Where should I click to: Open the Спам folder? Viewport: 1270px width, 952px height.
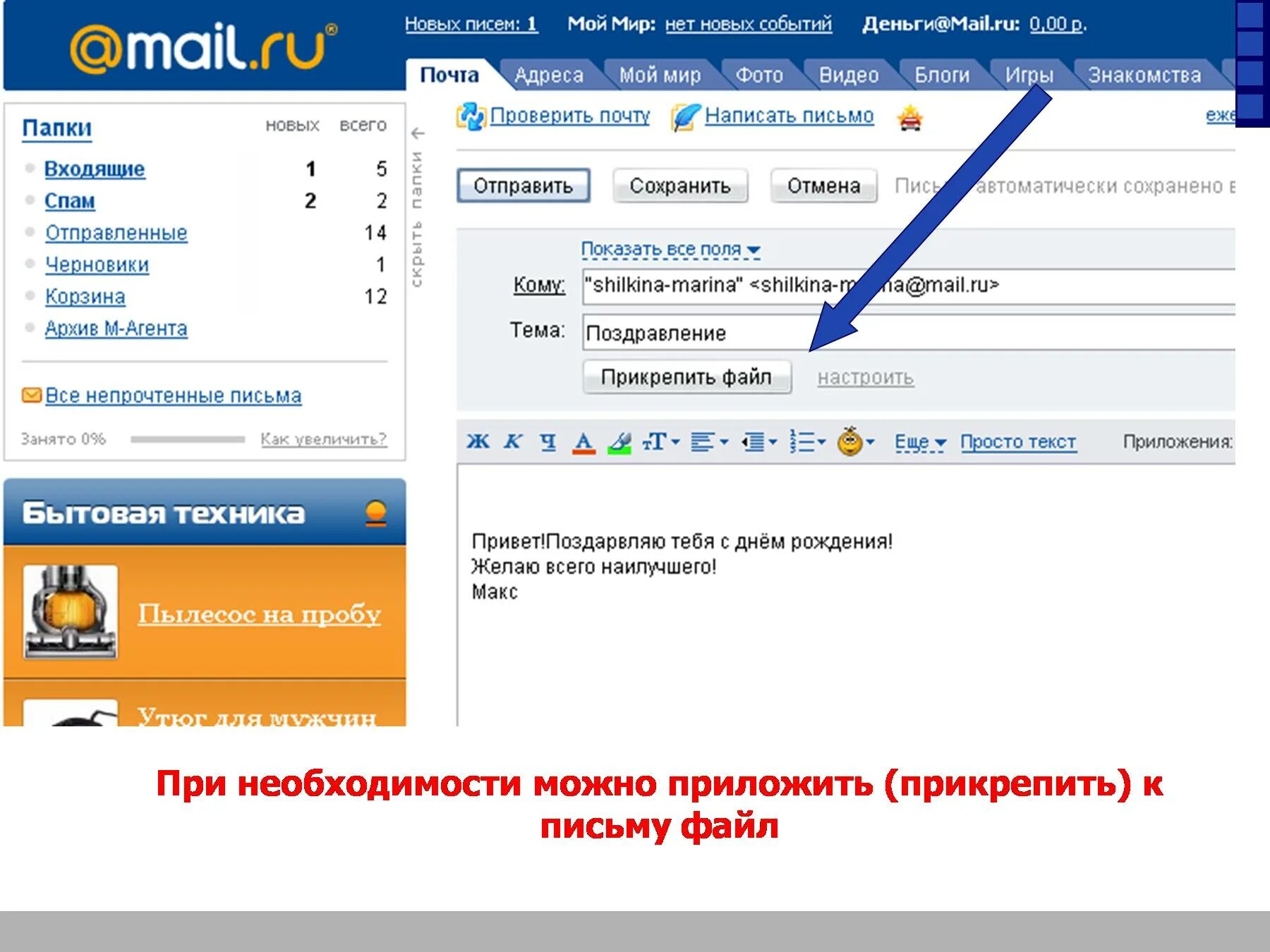pyautogui.click(x=69, y=201)
